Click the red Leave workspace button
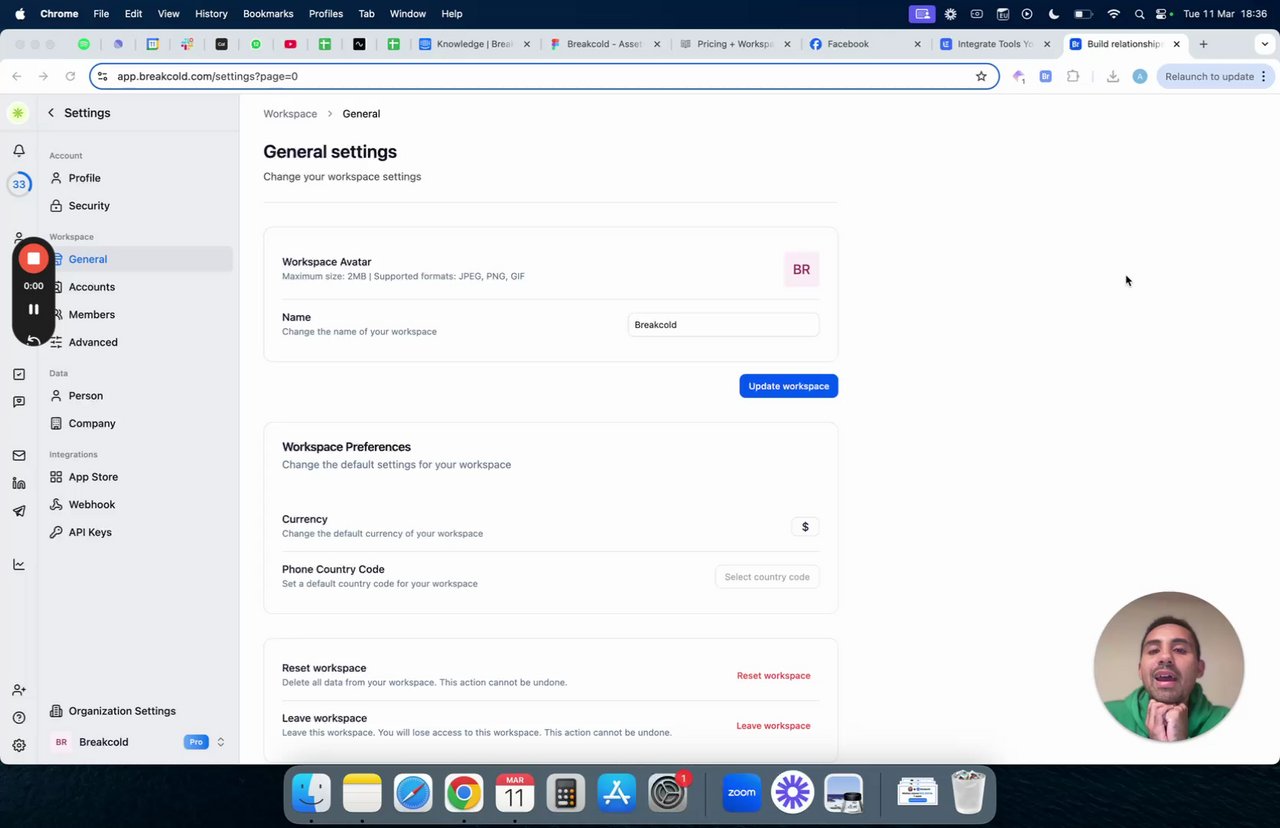 [773, 726]
